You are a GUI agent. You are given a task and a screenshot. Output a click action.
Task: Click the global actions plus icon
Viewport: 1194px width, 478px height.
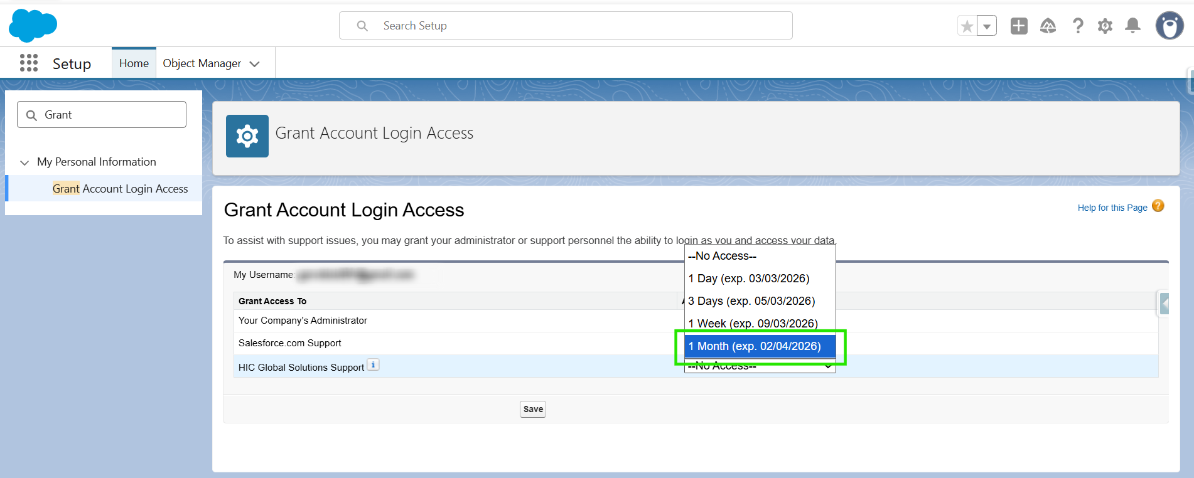(x=1019, y=26)
